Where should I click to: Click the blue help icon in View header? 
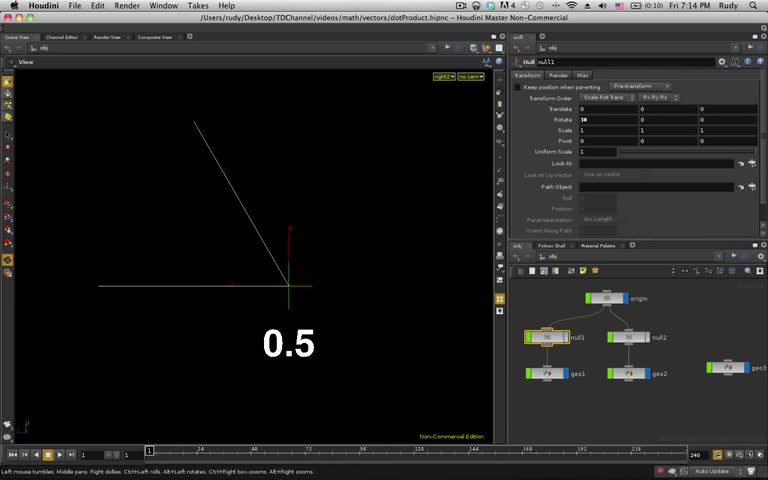point(499,62)
